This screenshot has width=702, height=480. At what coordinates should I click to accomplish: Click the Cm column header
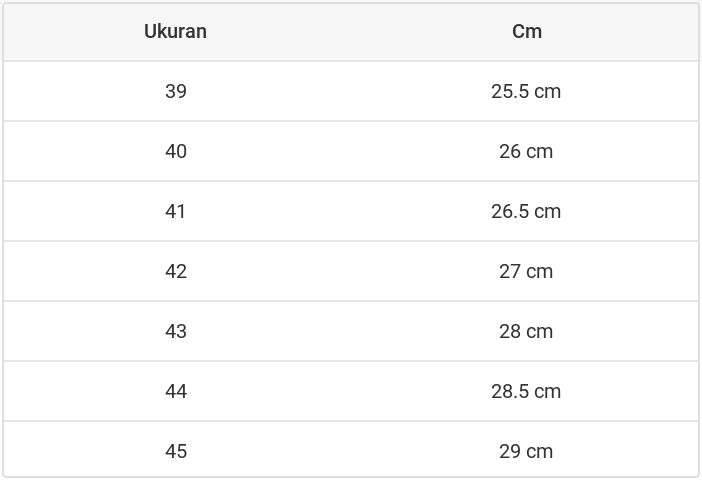click(x=526, y=31)
